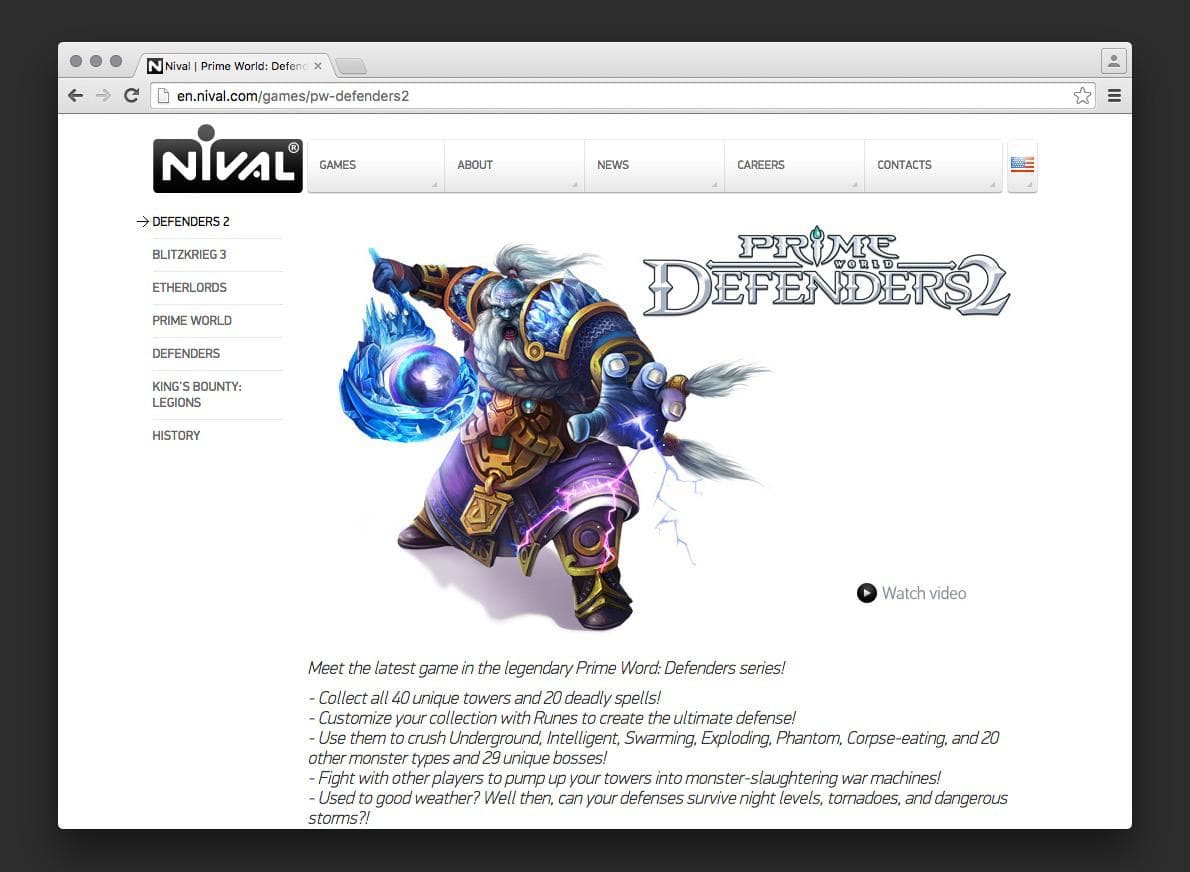Click the address bar URL field

tap(600, 96)
